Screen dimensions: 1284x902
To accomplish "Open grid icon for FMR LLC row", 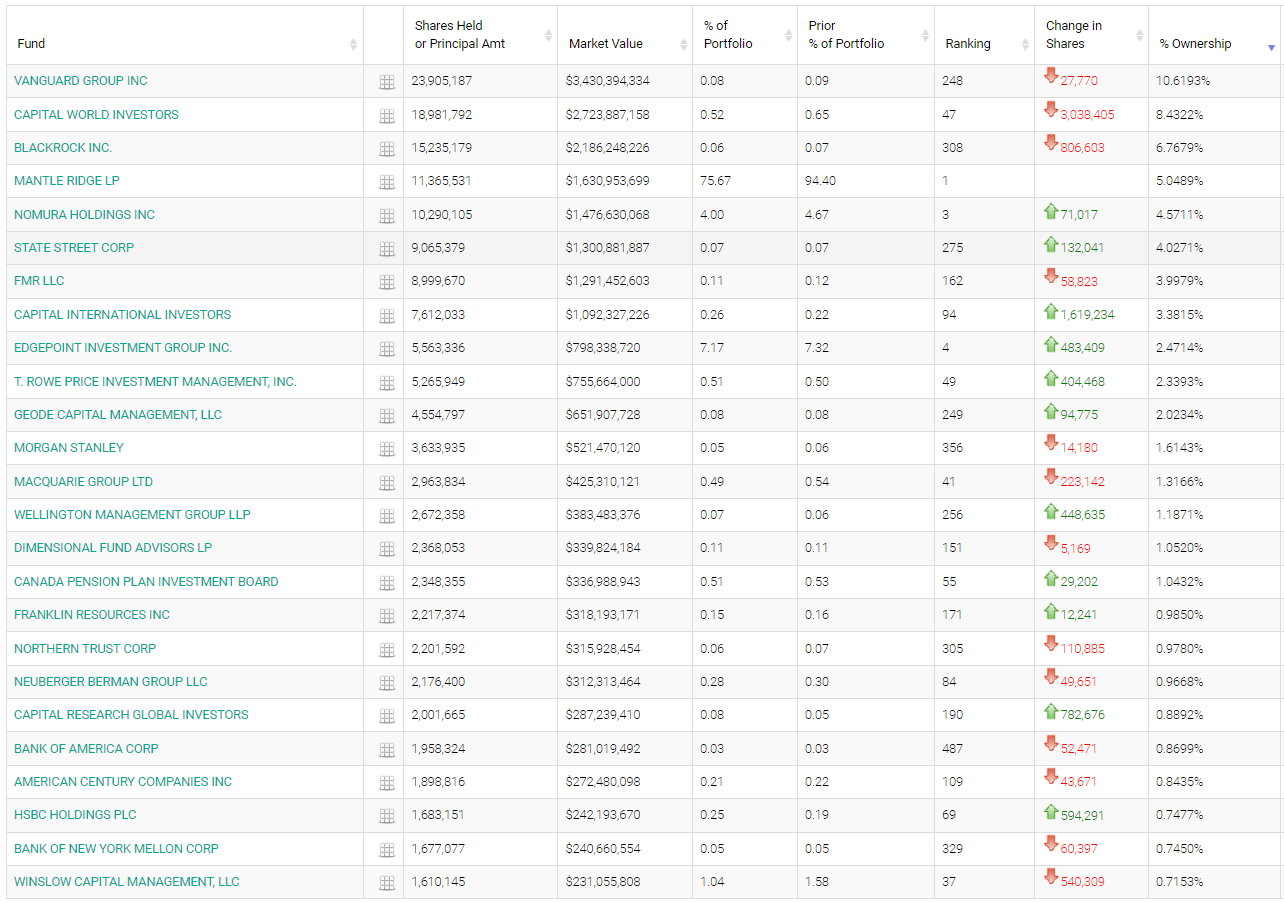I will pos(387,283).
